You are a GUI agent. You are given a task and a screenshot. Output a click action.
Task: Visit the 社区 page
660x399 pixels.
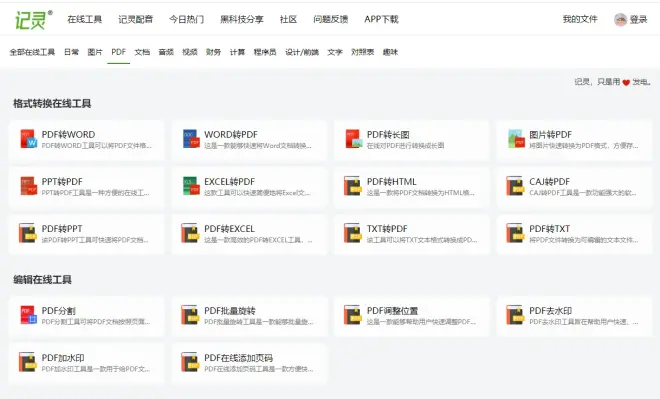click(x=288, y=19)
